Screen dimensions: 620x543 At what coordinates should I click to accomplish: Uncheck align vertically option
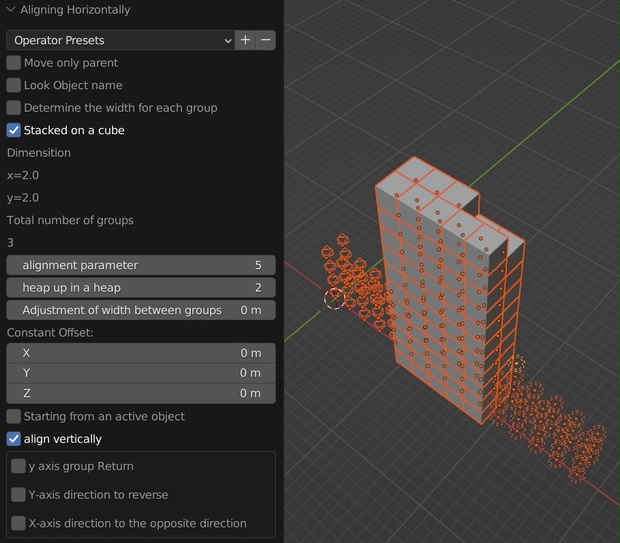click(x=14, y=439)
